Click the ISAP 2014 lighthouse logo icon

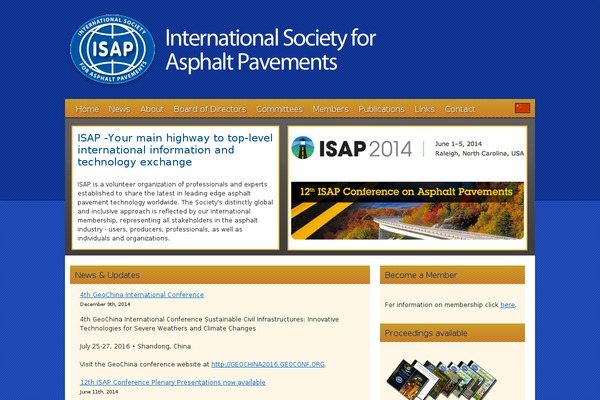coord(303,148)
